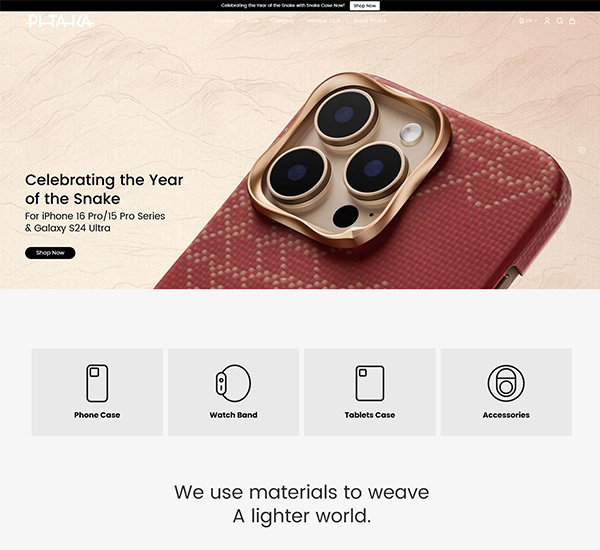600x550 pixels.
Task: Click the black Shop Now hero button
Action: 50,253
